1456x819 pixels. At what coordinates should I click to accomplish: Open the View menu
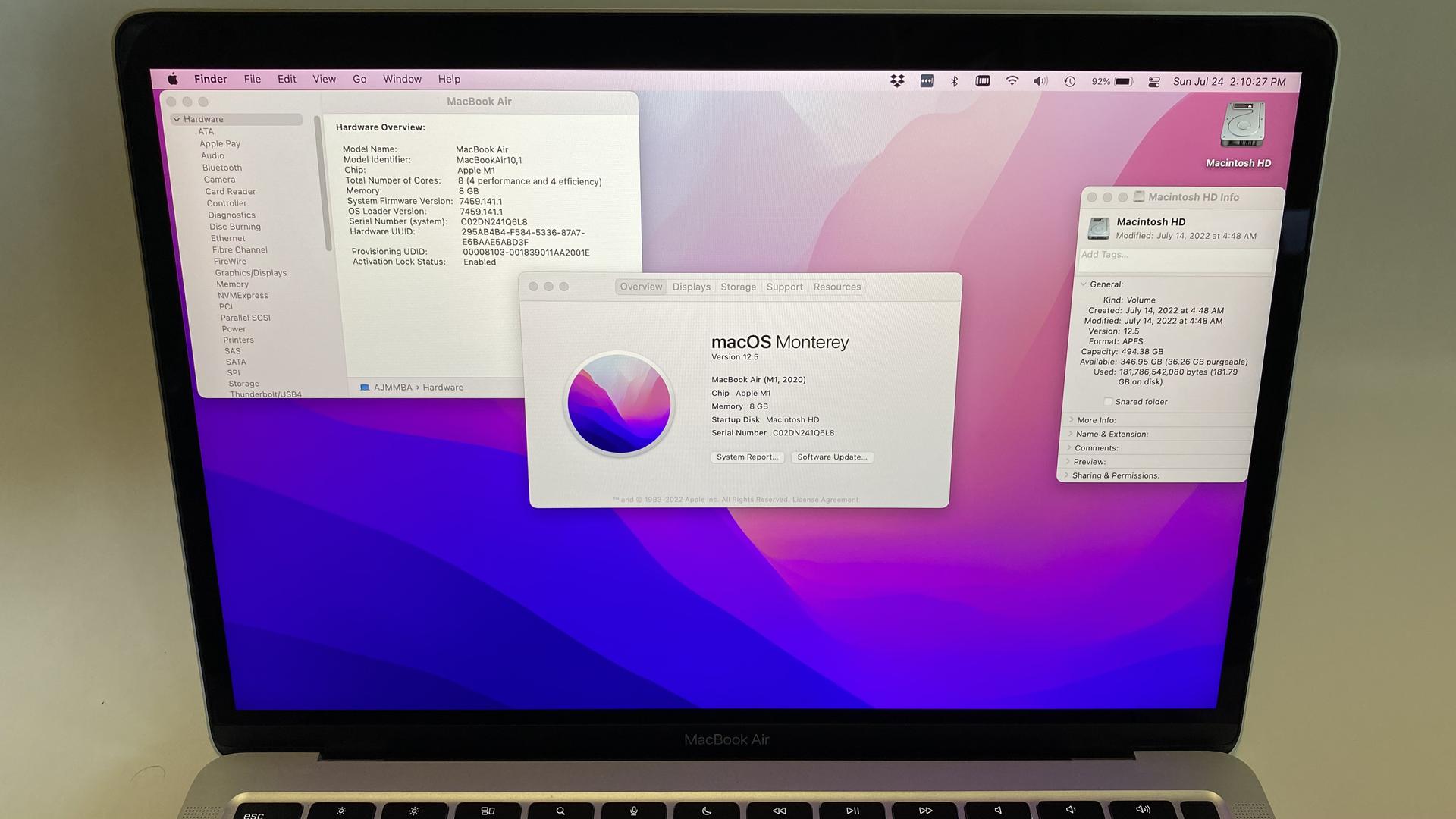[x=324, y=79]
